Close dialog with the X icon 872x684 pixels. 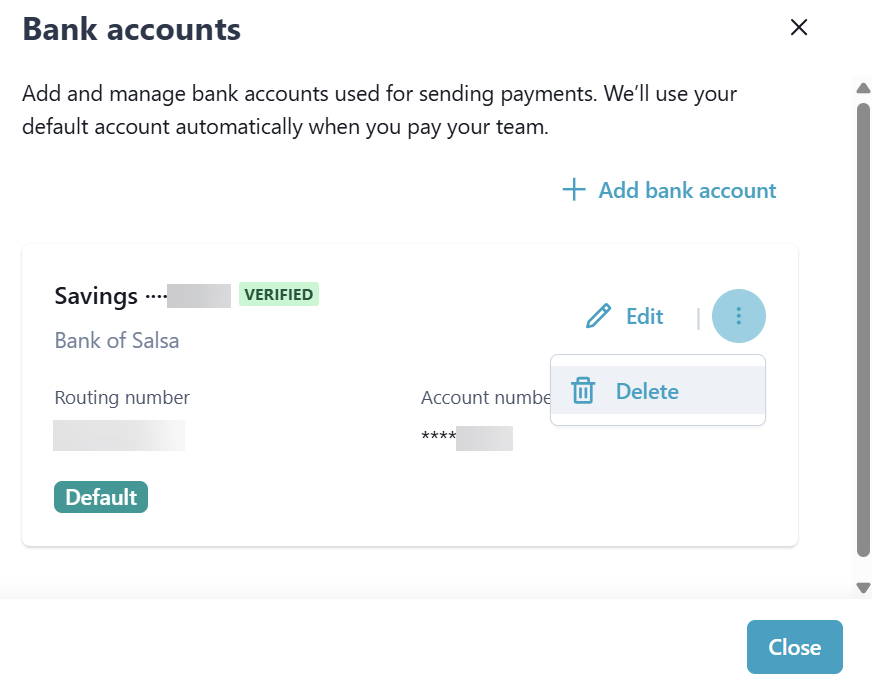pyautogui.click(x=799, y=28)
